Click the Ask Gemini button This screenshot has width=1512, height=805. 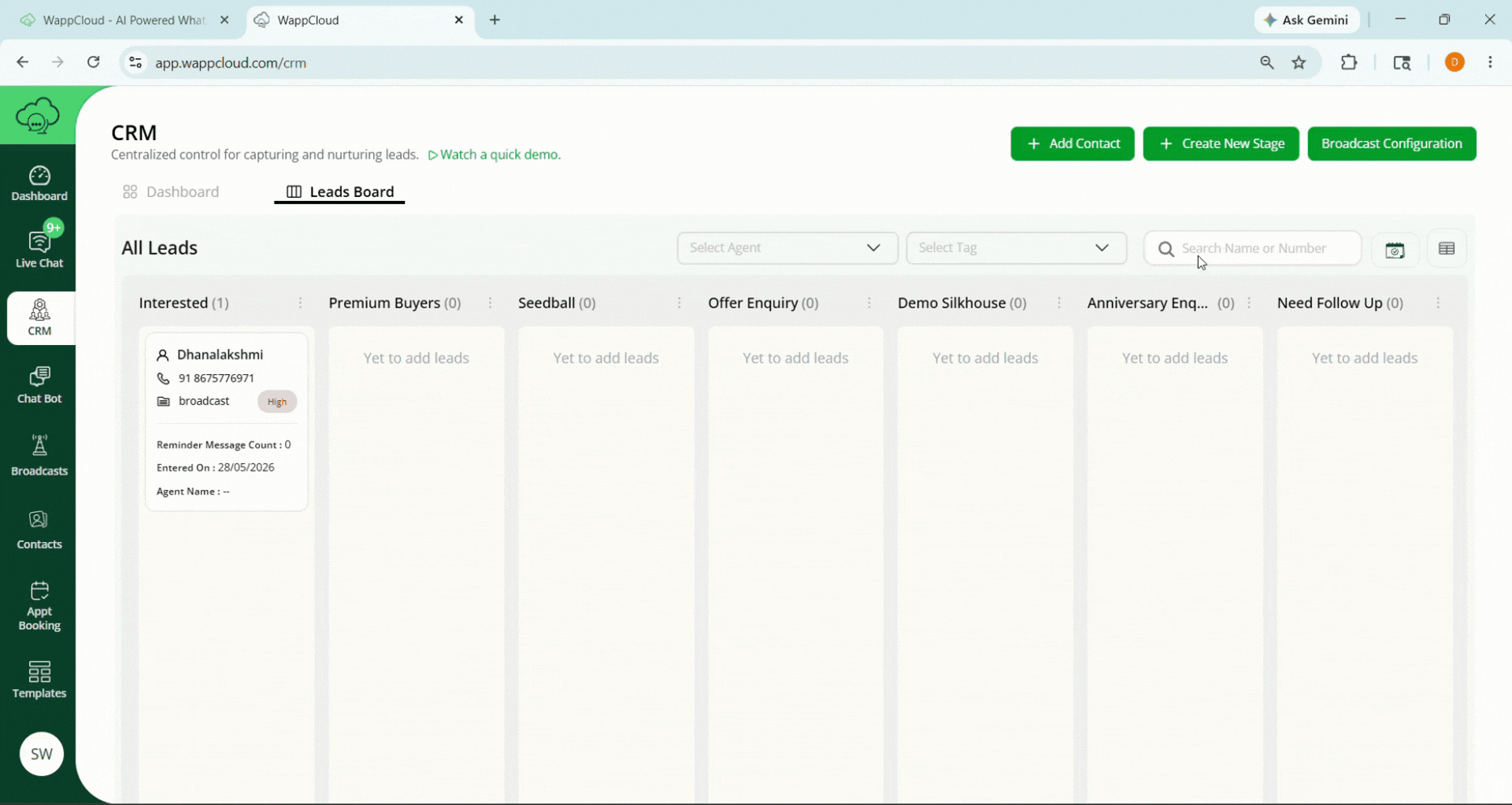(1306, 20)
